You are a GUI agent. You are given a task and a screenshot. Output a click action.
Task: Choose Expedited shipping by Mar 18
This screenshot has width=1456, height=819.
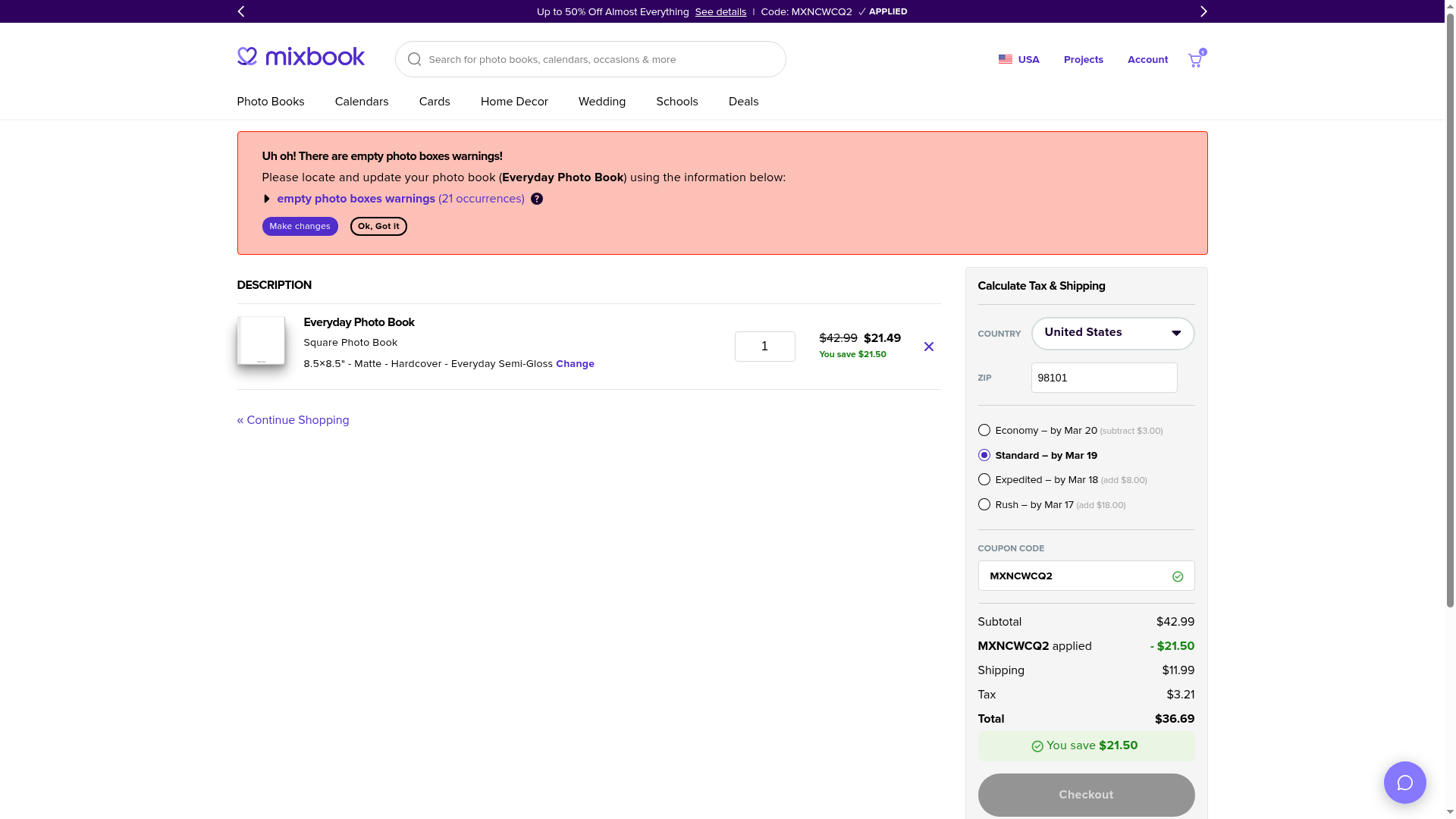(984, 479)
